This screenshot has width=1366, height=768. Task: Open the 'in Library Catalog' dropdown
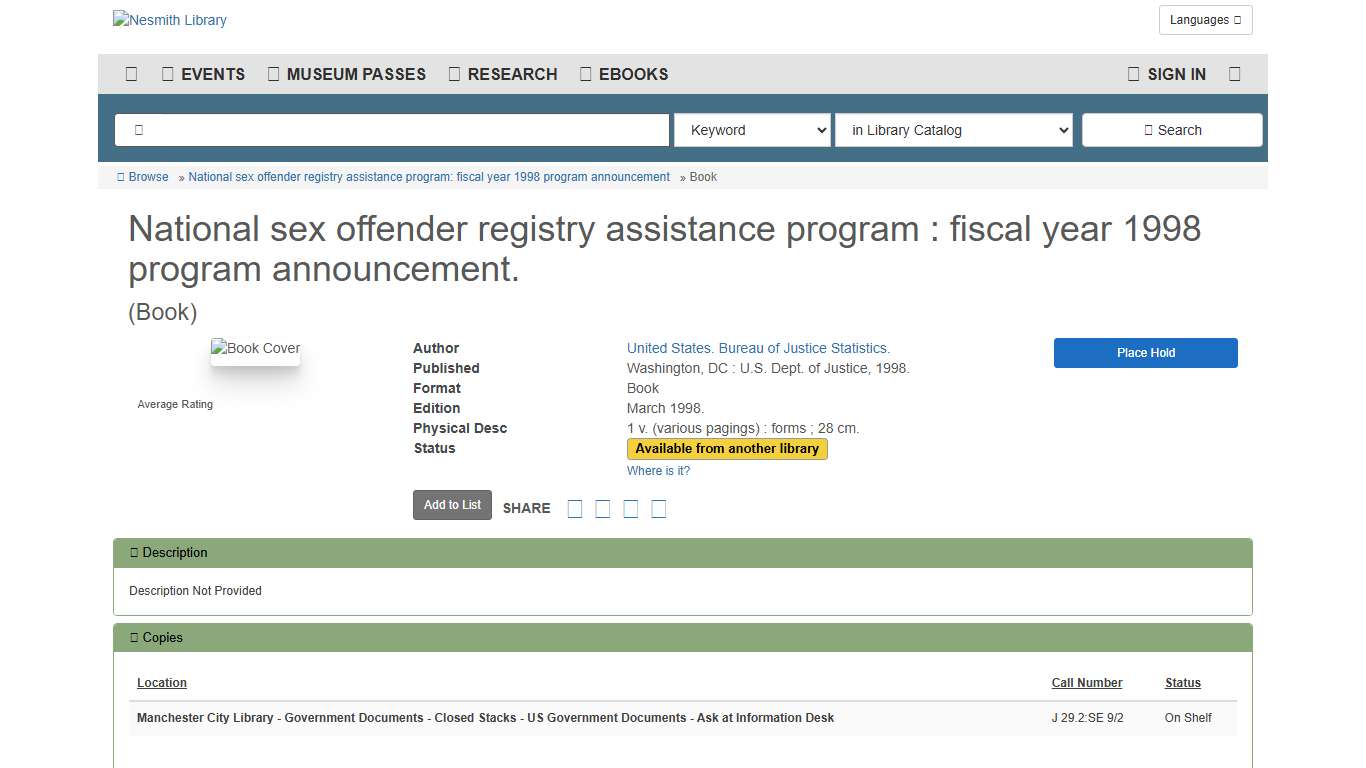[953, 129]
